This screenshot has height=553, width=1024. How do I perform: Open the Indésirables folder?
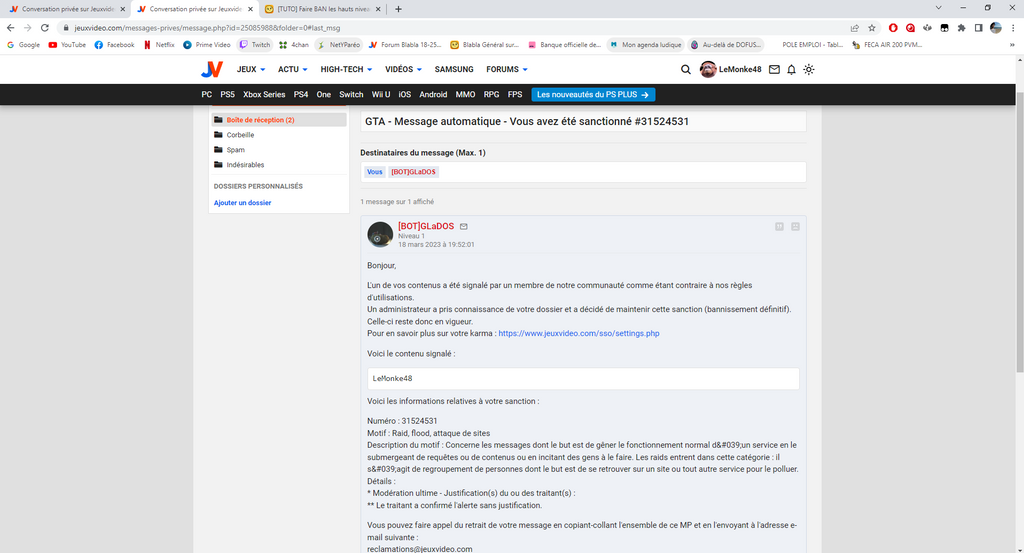click(245, 165)
